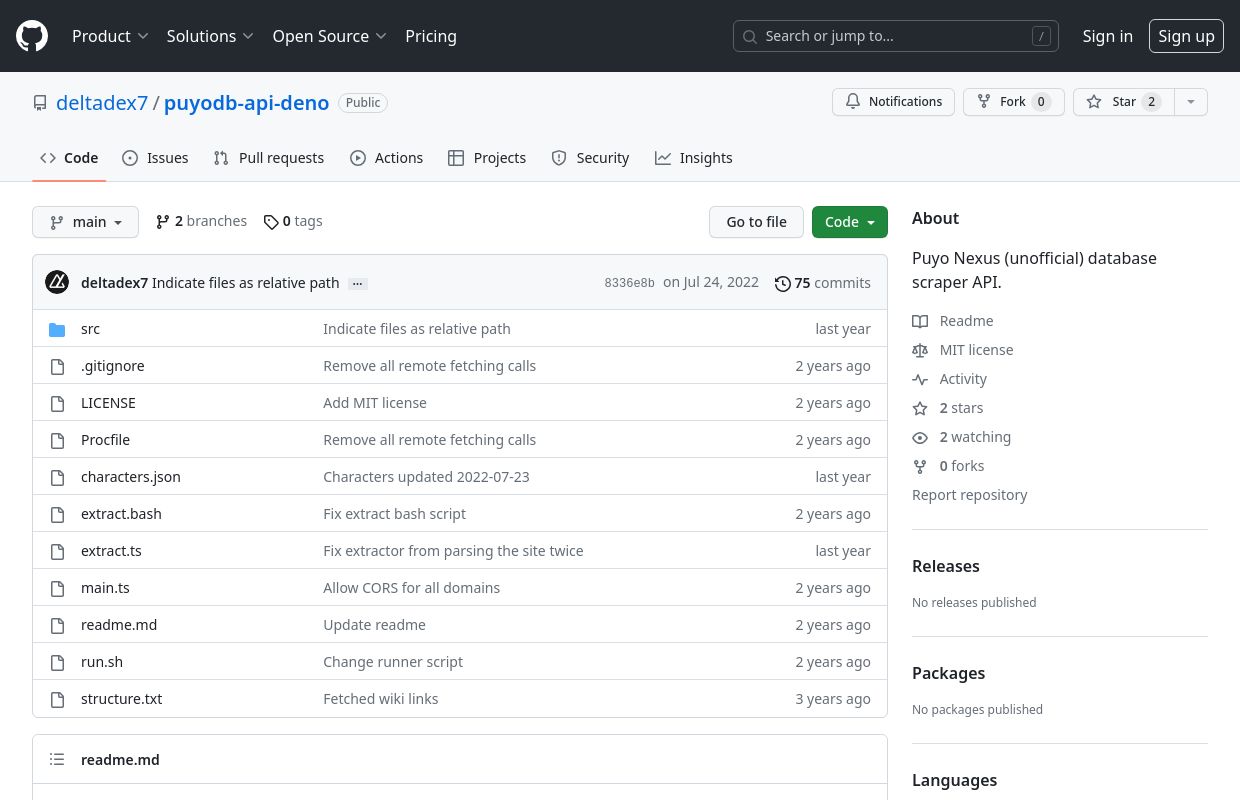This screenshot has height=800, width=1240.
Task: Switch to the Insights tab
Action: click(x=694, y=158)
